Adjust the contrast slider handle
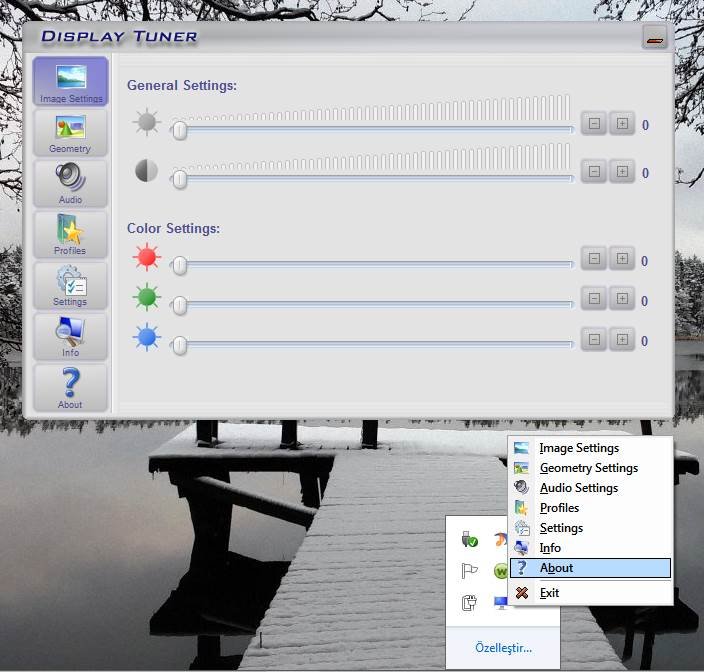704x672 pixels. pyautogui.click(x=180, y=179)
